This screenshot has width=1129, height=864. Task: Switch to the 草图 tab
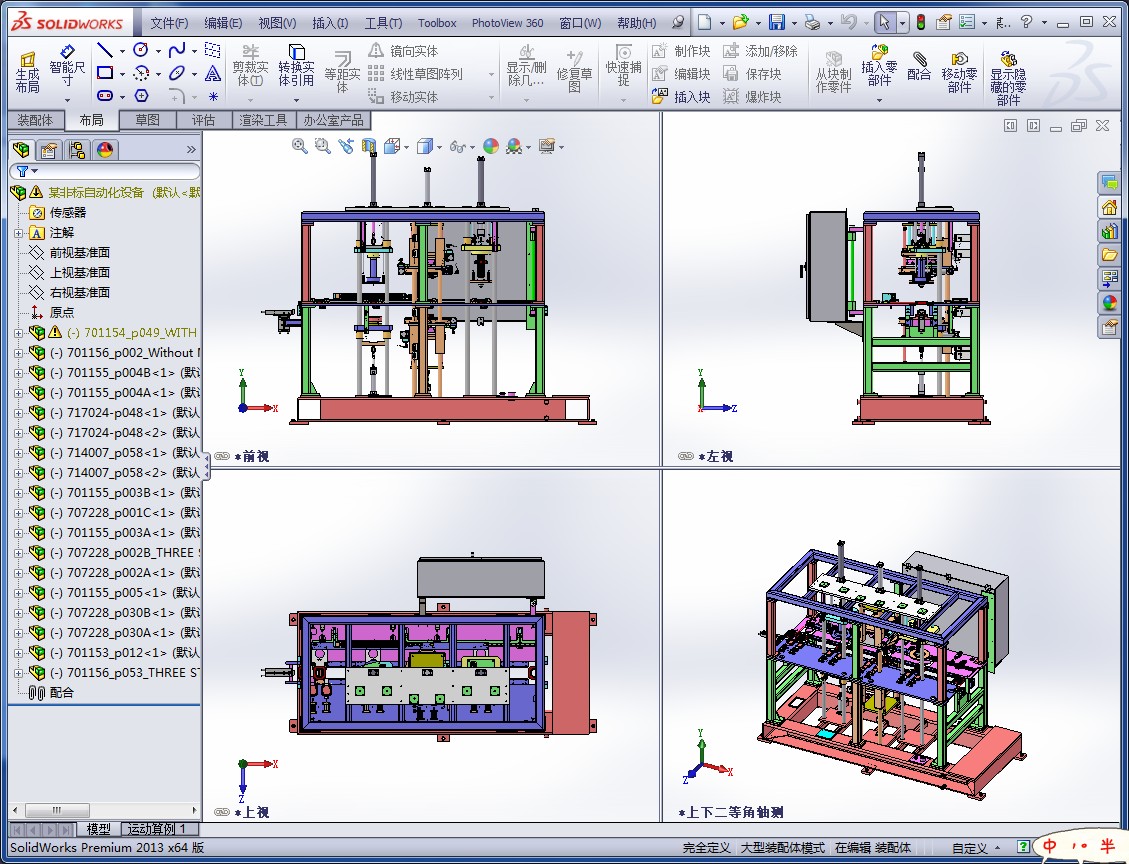(x=148, y=120)
